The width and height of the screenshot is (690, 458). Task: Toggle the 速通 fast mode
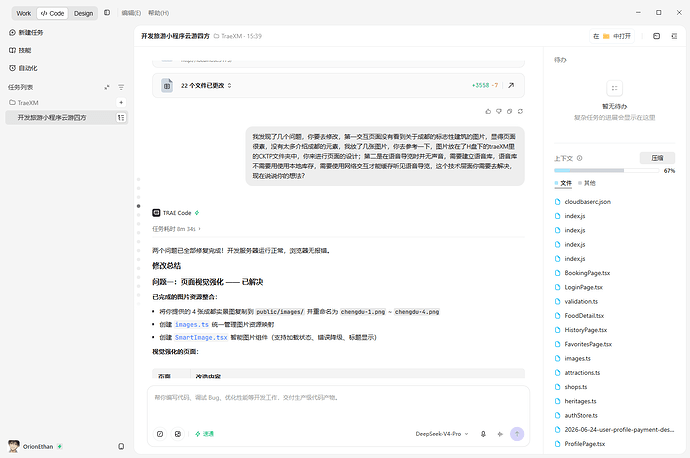[x=204, y=434]
